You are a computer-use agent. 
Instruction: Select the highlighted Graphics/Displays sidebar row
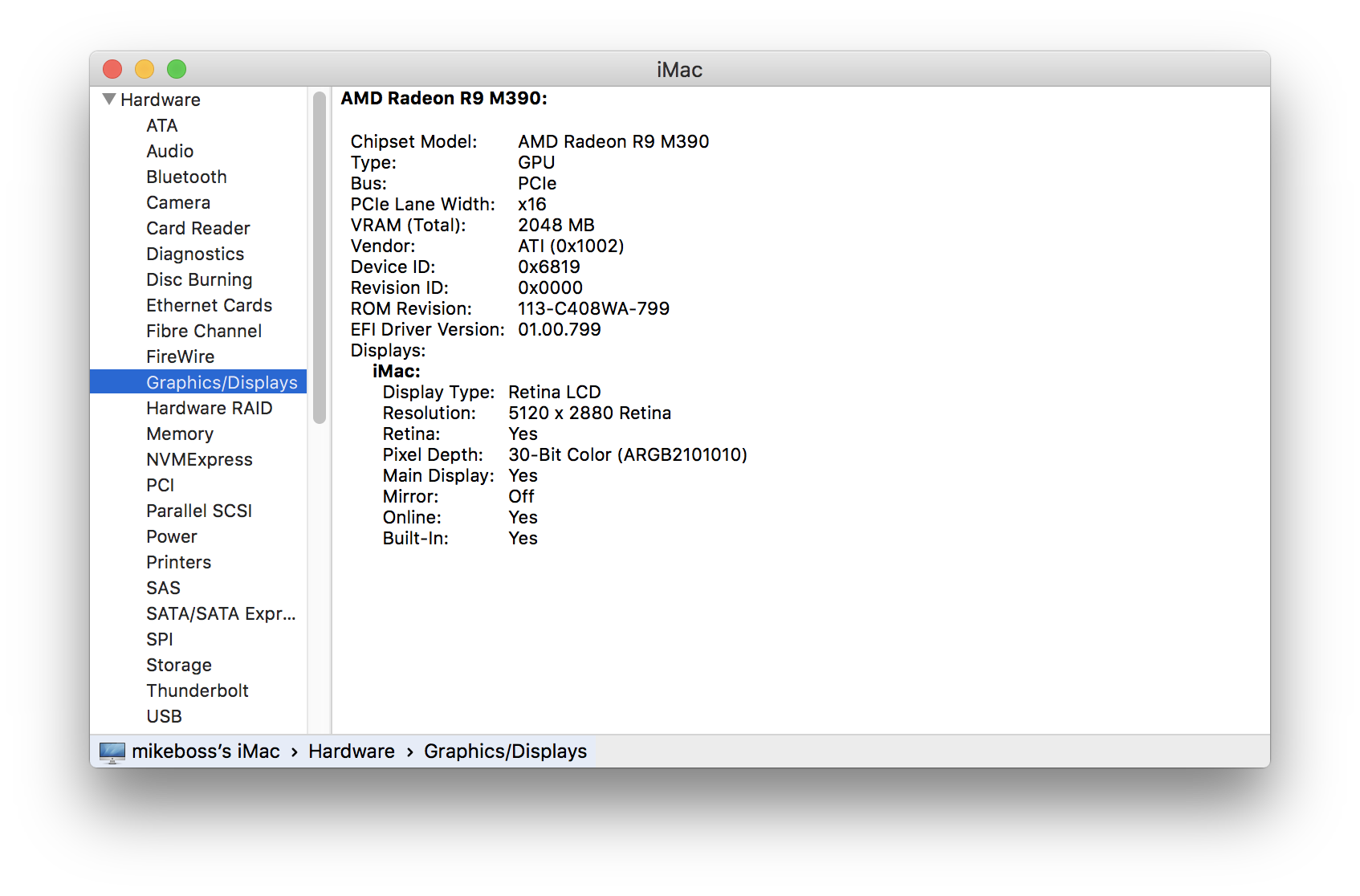[198, 381]
